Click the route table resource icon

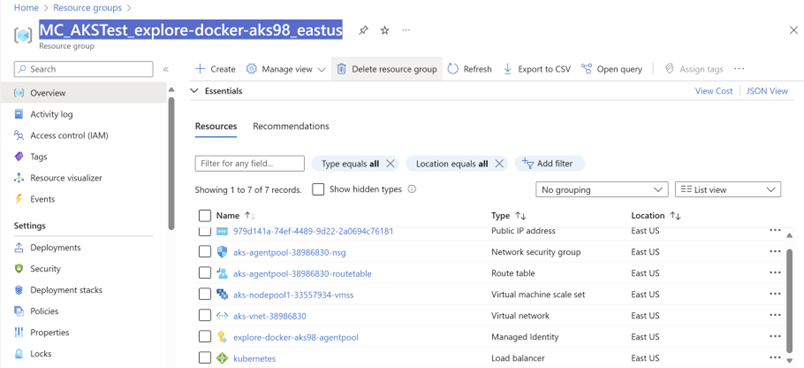click(222, 273)
